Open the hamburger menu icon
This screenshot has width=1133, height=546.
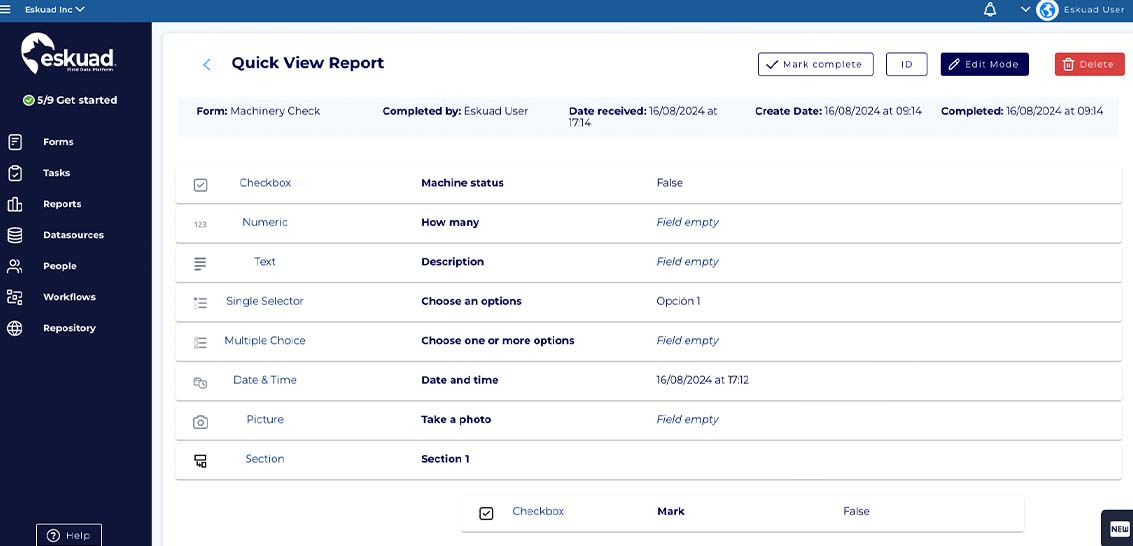pyautogui.click(x=6, y=9)
